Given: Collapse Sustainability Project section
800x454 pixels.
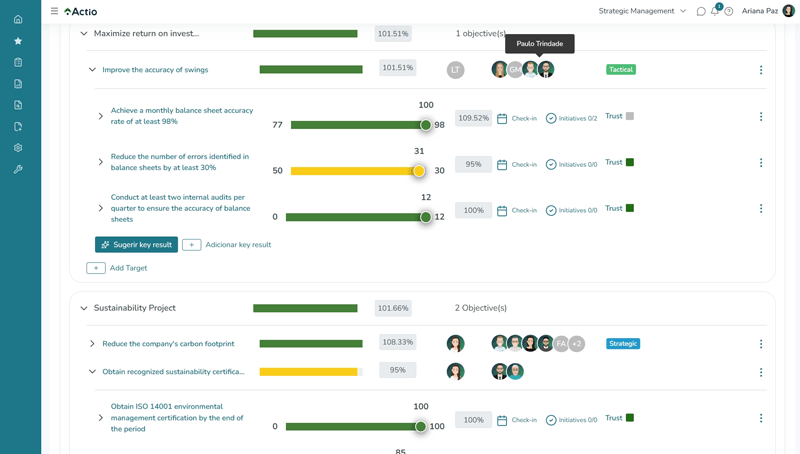Looking at the screenshot, I should (84, 308).
